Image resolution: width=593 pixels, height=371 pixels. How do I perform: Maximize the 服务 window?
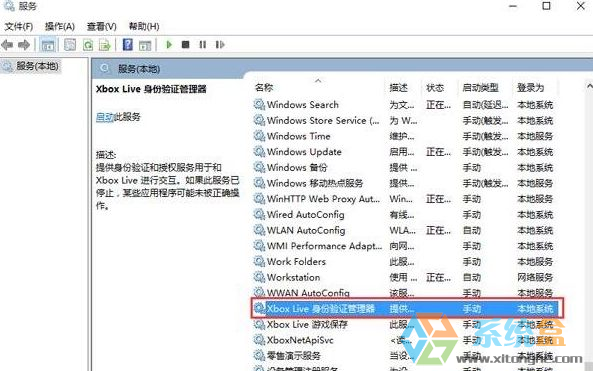(546, 6)
